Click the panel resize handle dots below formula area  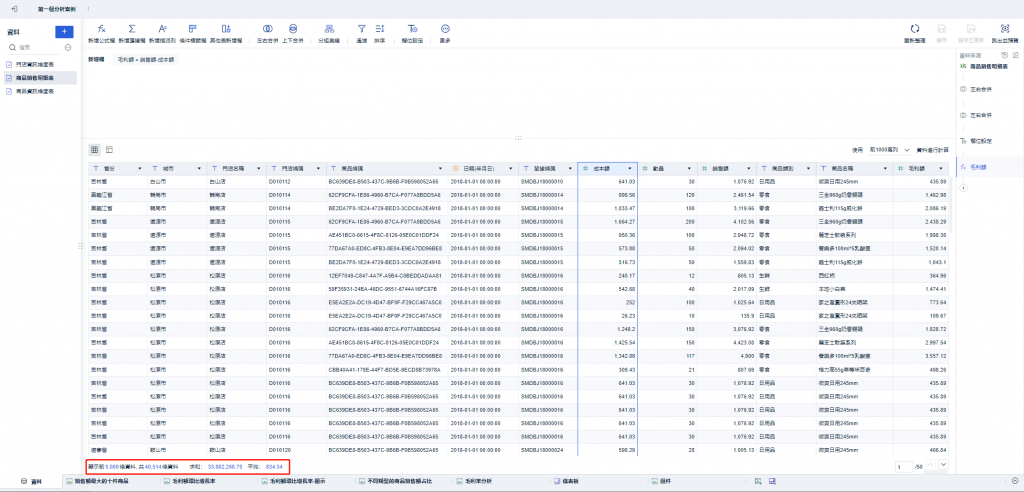pyautogui.click(x=518, y=138)
